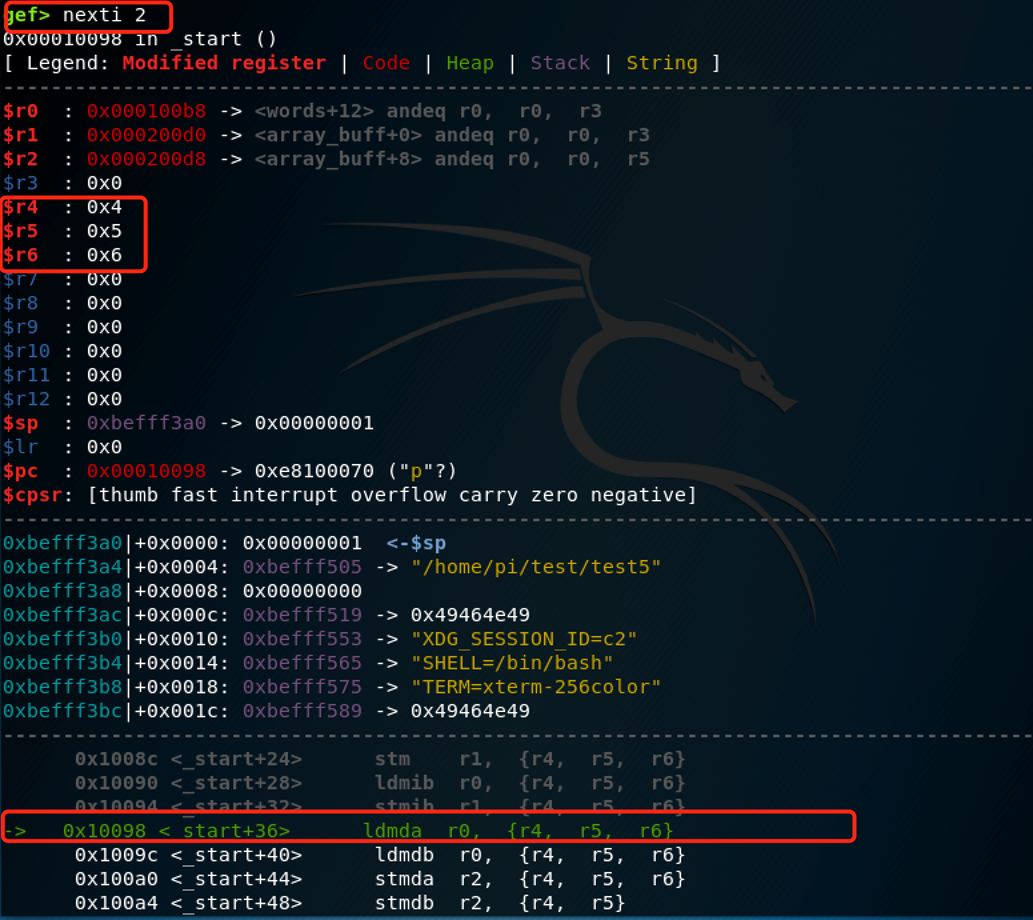The image size is (1033, 920).
Task: Click the stmda instruction at 0x100a0
Action: pyautogui.click(x=380, y=878)
